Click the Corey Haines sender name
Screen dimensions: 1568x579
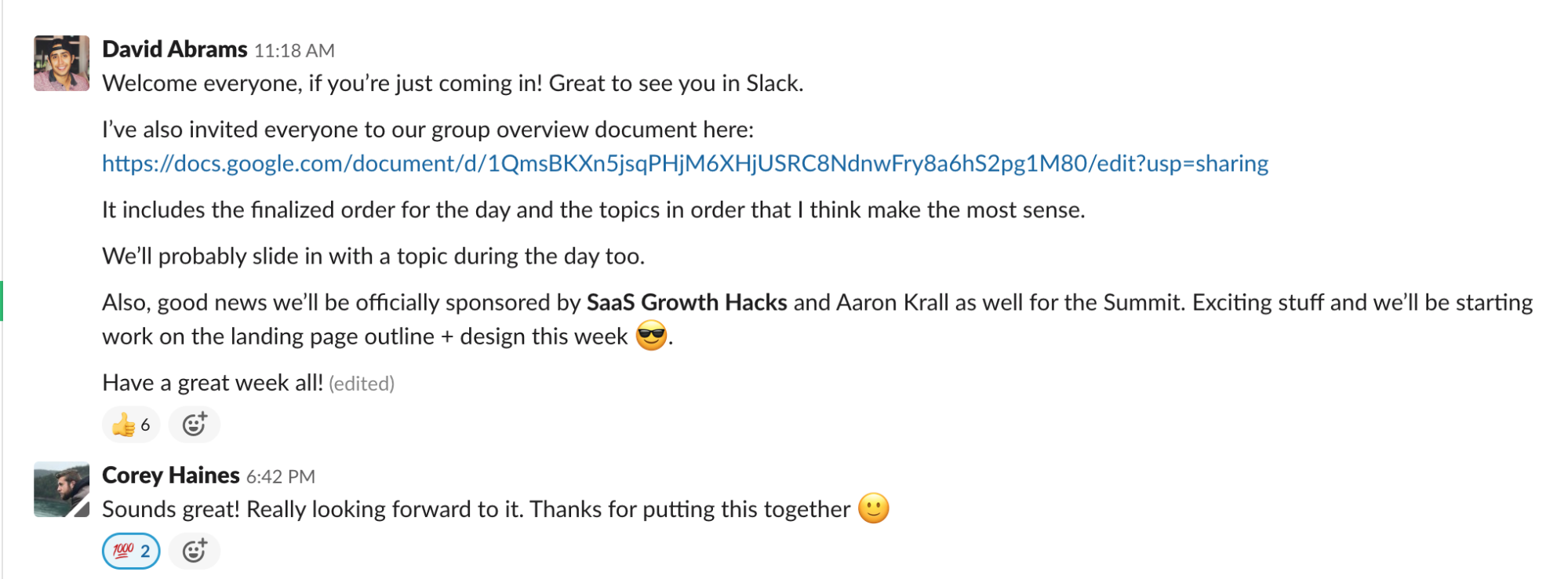point(170,475)
